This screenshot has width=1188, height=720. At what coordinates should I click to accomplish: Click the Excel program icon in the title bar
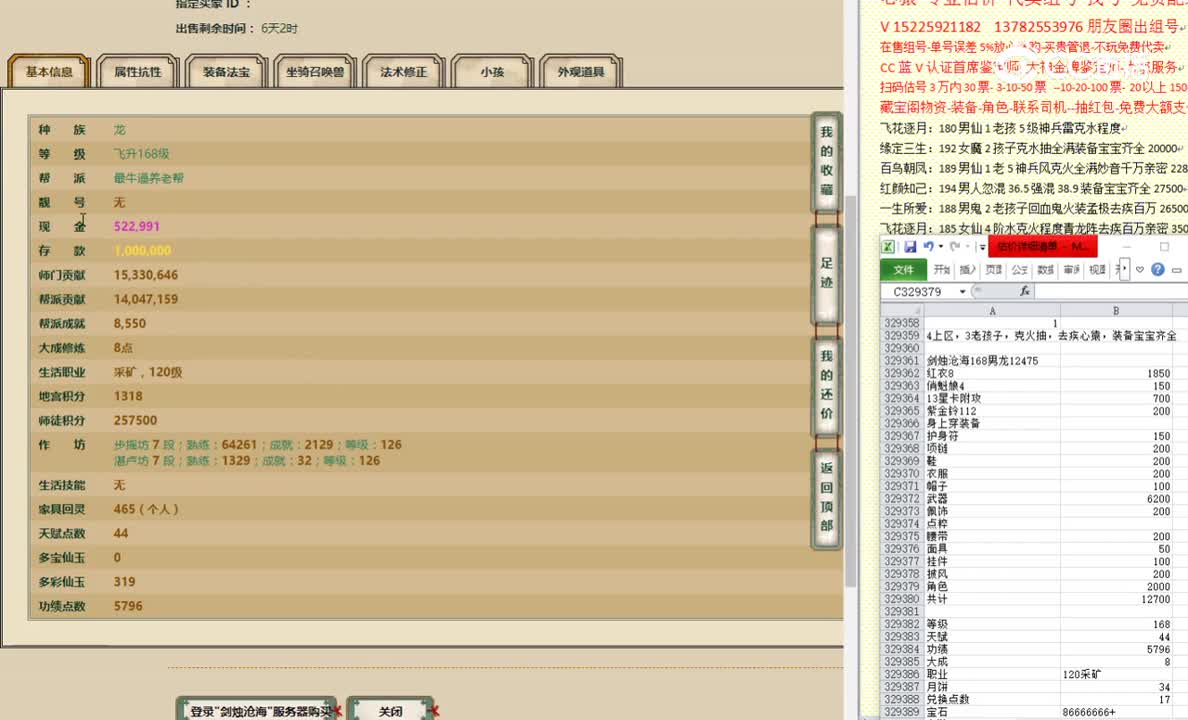click(x=888, y=246)
